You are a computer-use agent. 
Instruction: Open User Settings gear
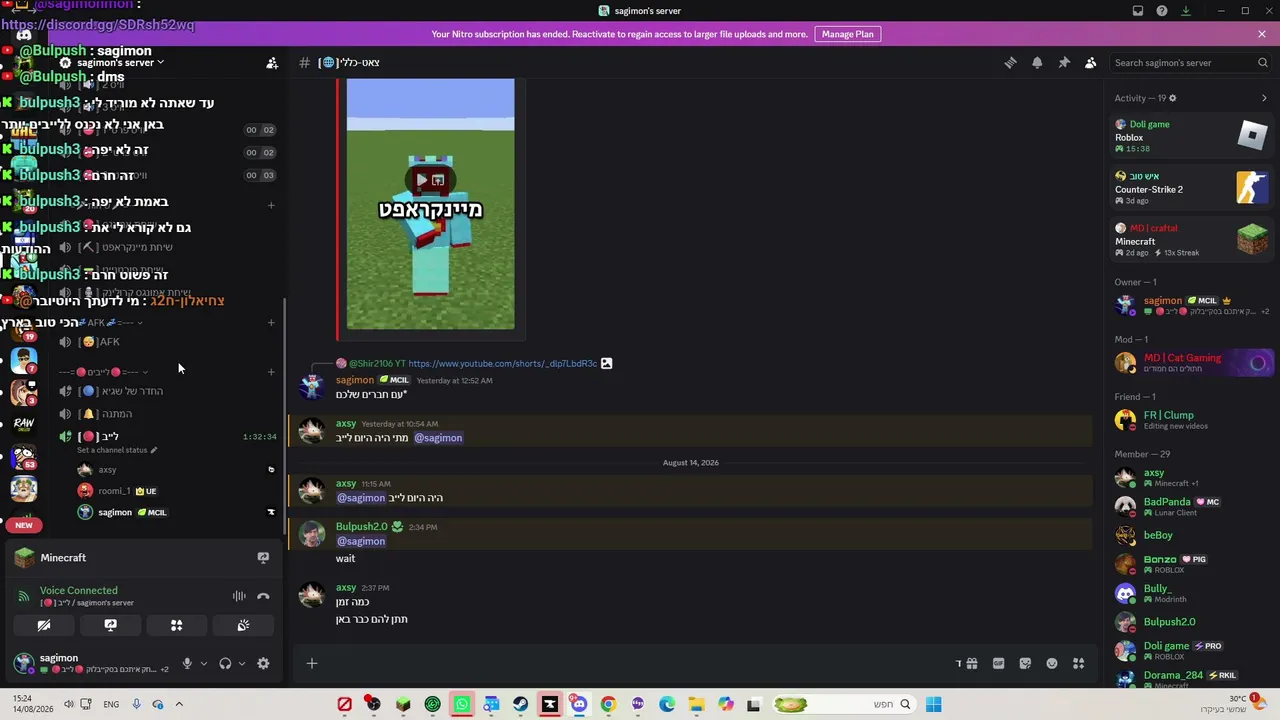(x=263, y=663)
